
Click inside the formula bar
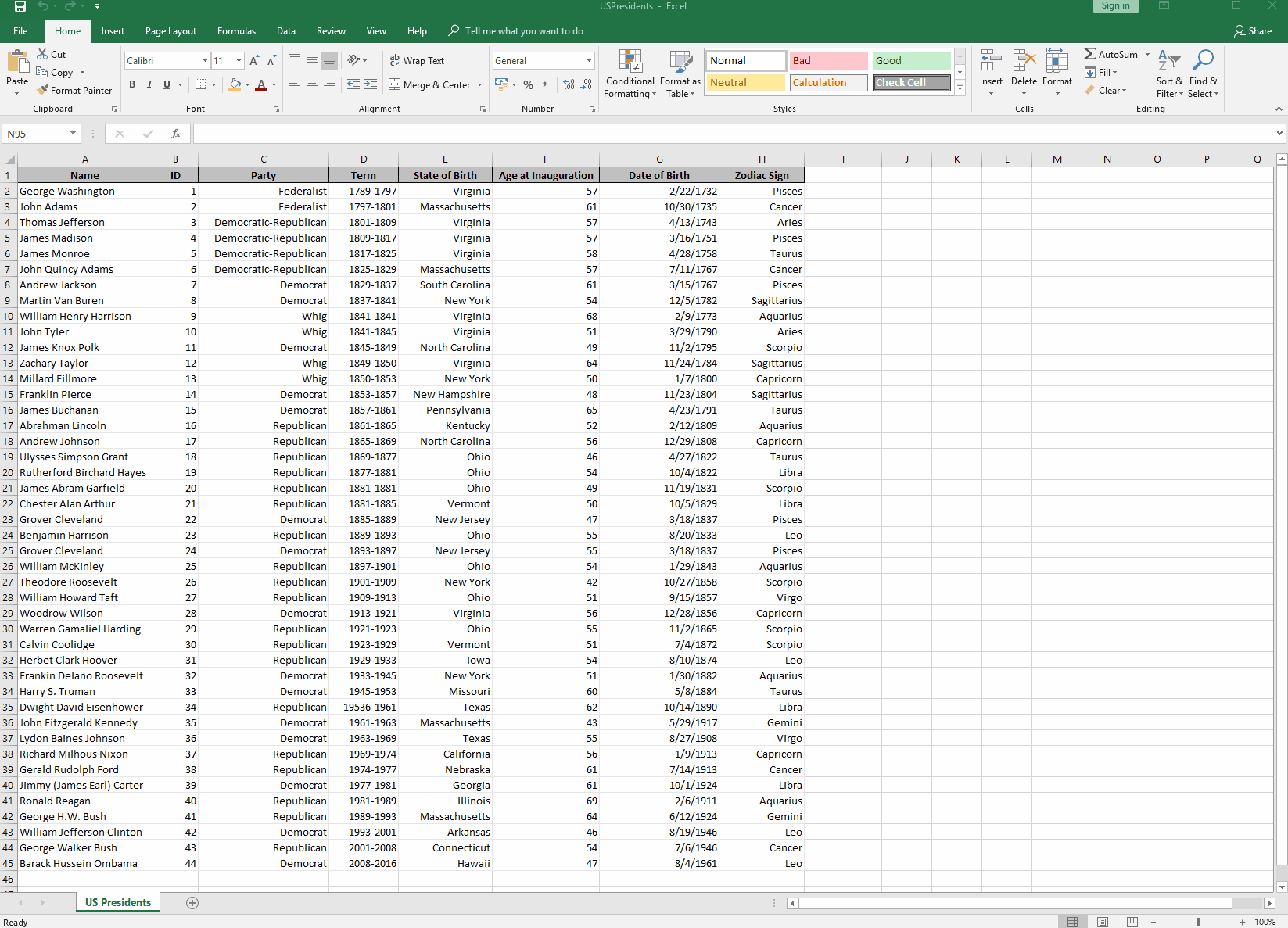click(734, 134)
